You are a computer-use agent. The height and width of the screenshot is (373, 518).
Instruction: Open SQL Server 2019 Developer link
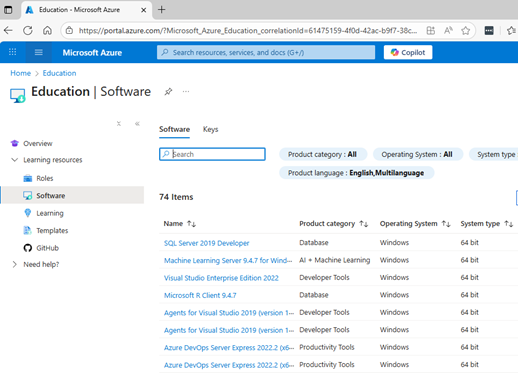click(206, 243)
